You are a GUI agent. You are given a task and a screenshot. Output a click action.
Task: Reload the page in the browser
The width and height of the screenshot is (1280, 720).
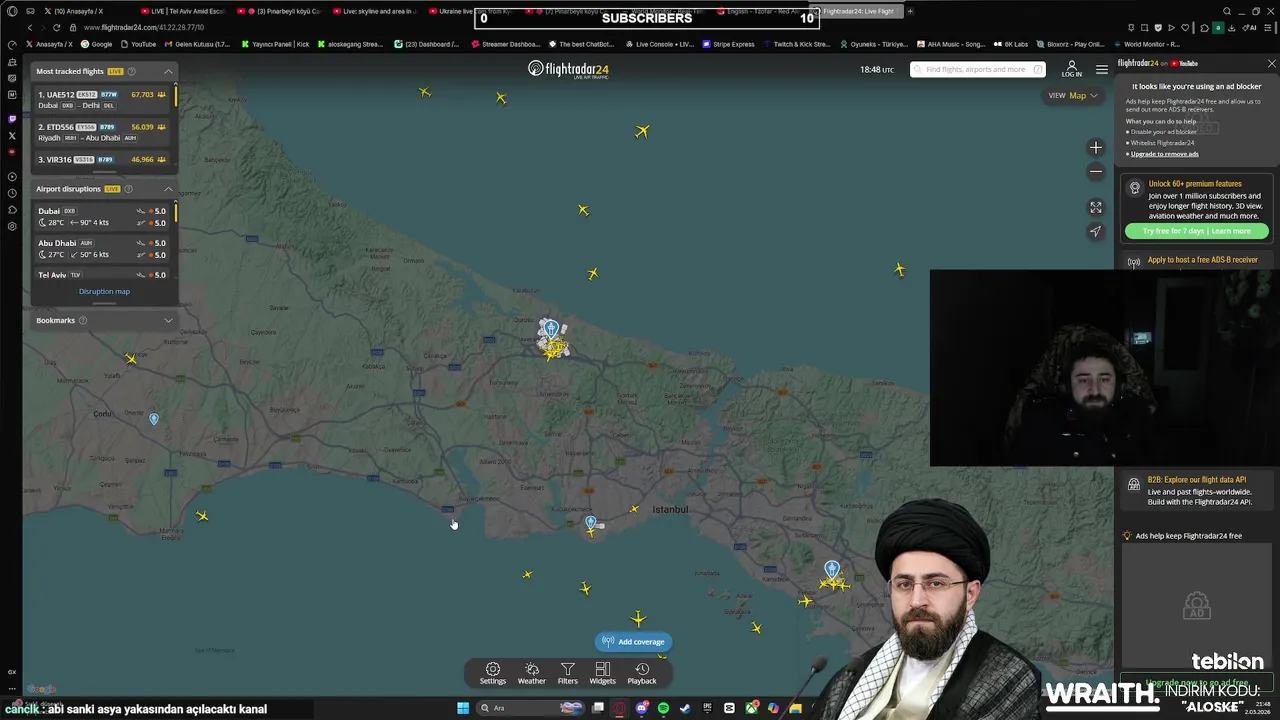[x=56, y=27]
